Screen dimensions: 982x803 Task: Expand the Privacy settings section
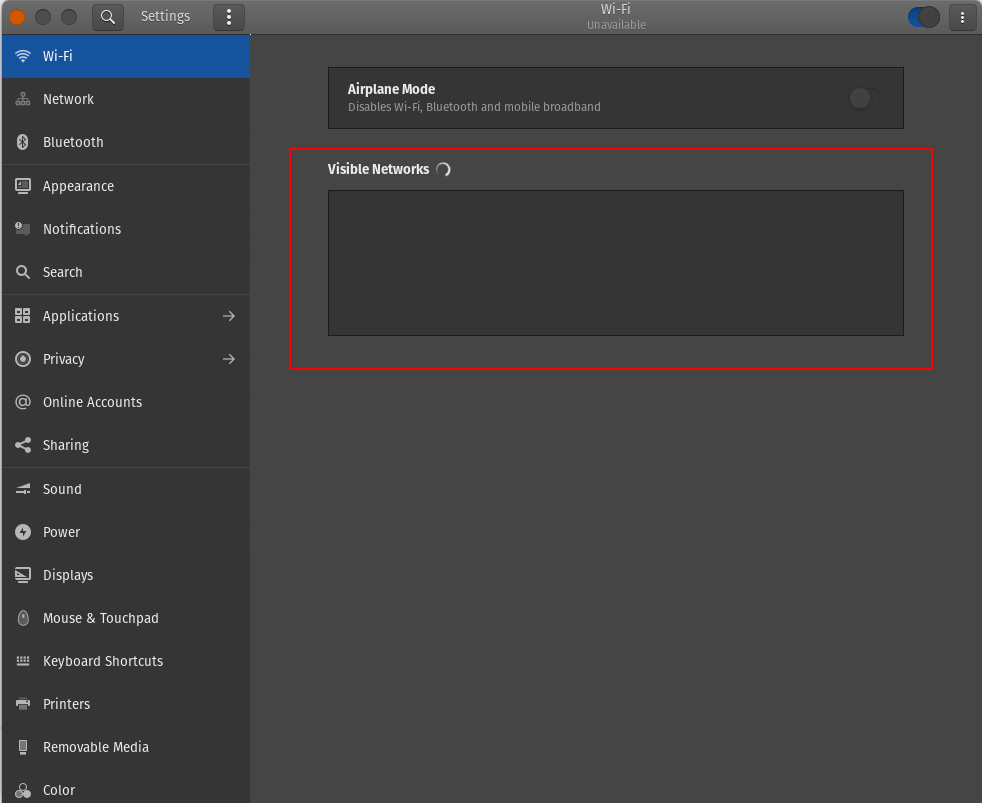coord(229,358)
